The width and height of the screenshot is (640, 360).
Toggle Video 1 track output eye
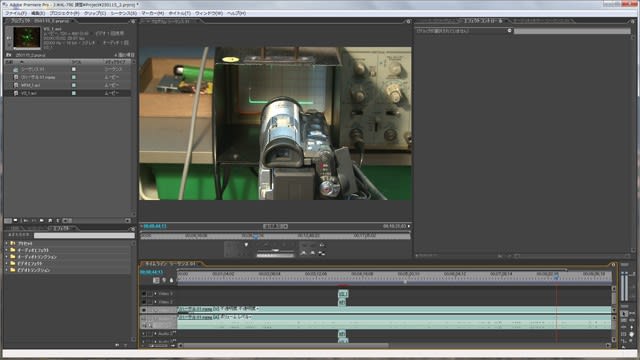(144, 310)
